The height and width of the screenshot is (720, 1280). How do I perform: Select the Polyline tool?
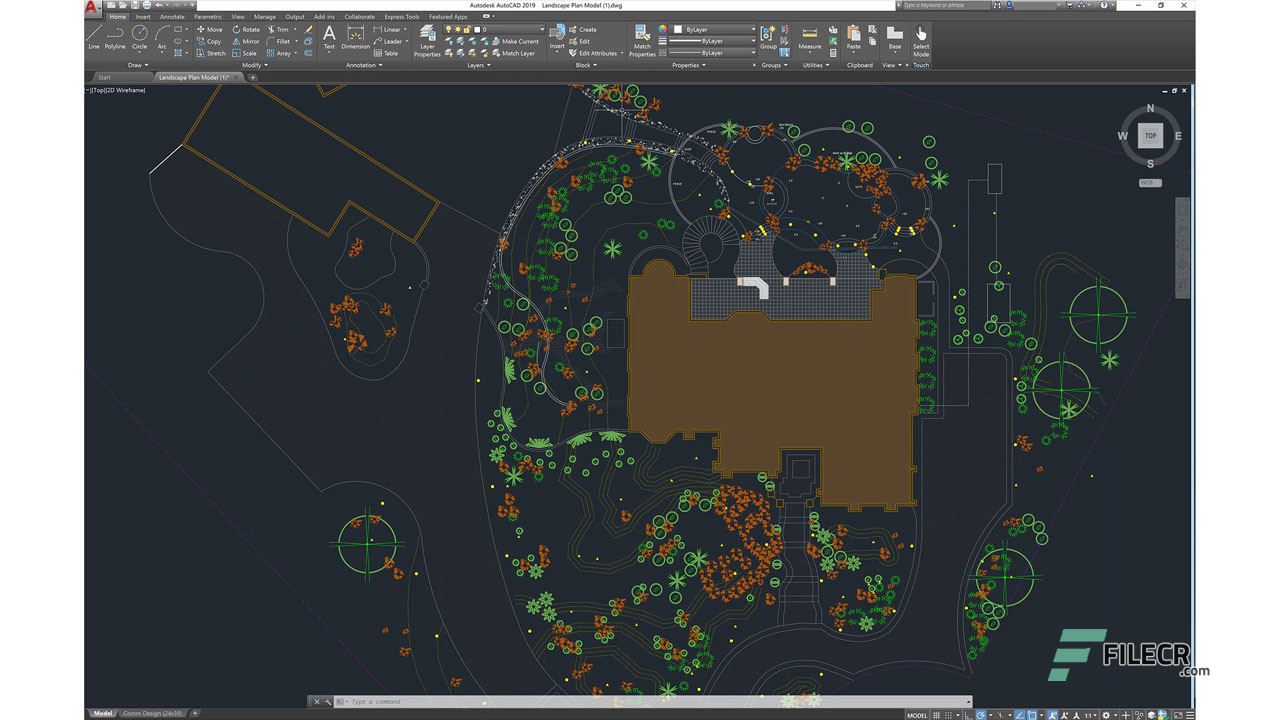[x=115, y=38]
